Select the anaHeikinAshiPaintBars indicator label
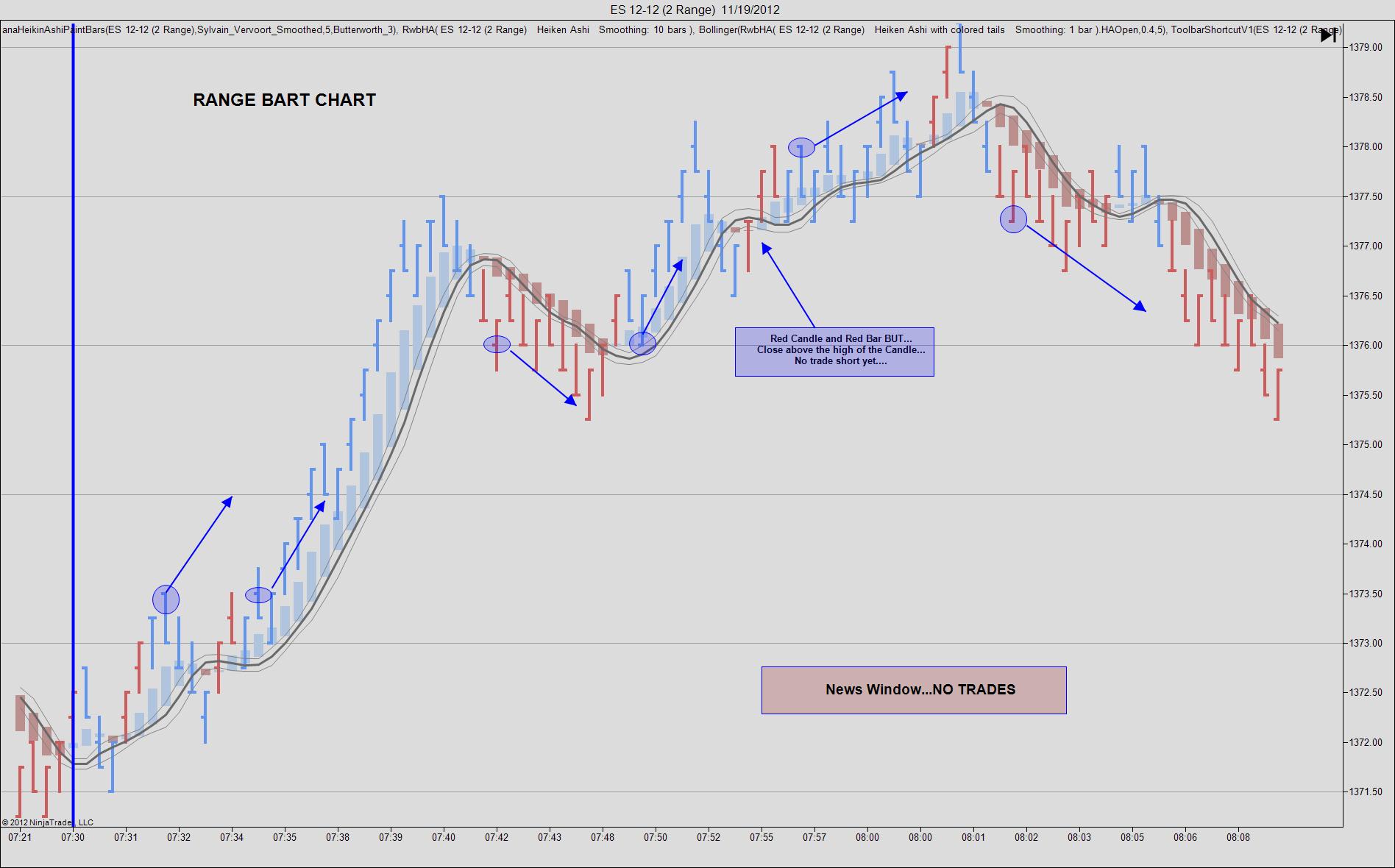 pyautogui.click(x=201, y=30)
